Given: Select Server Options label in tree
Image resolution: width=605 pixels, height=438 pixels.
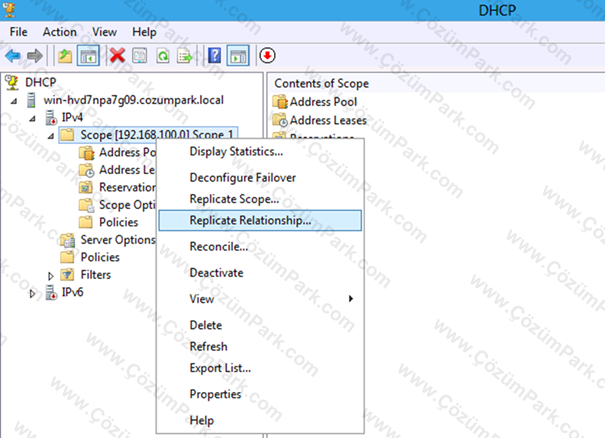Looking at the screenshot, I should [x=118, y=240].
